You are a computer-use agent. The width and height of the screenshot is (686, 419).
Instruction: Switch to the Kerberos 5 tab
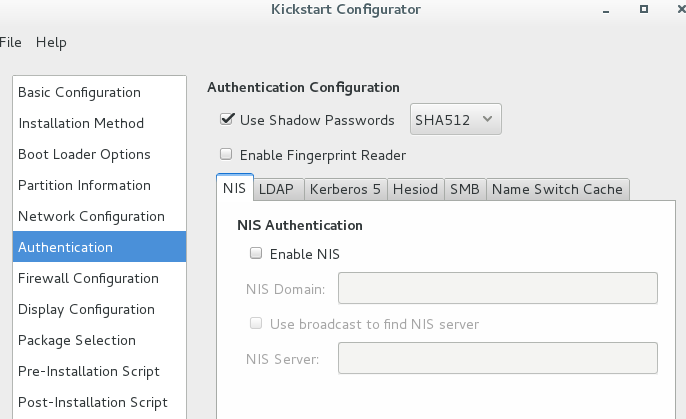pyautogui.click(x=346, y=189)
